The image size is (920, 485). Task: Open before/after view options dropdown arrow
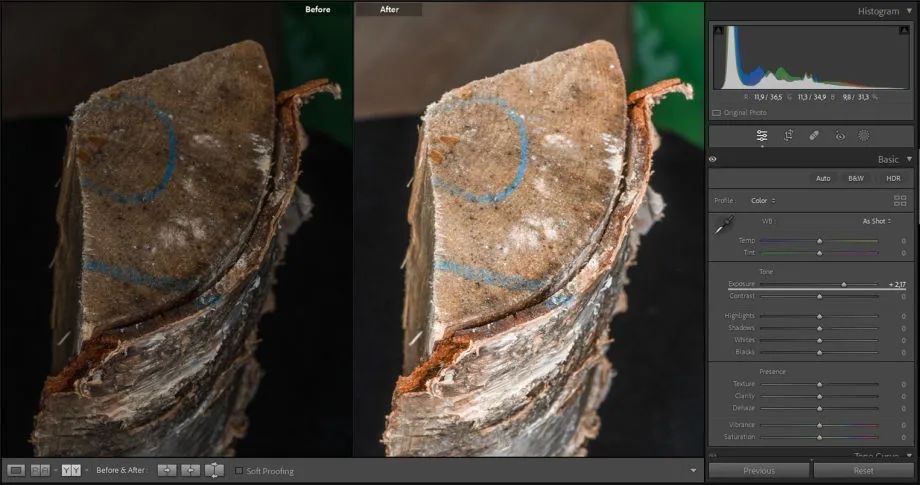coord(86,470)
